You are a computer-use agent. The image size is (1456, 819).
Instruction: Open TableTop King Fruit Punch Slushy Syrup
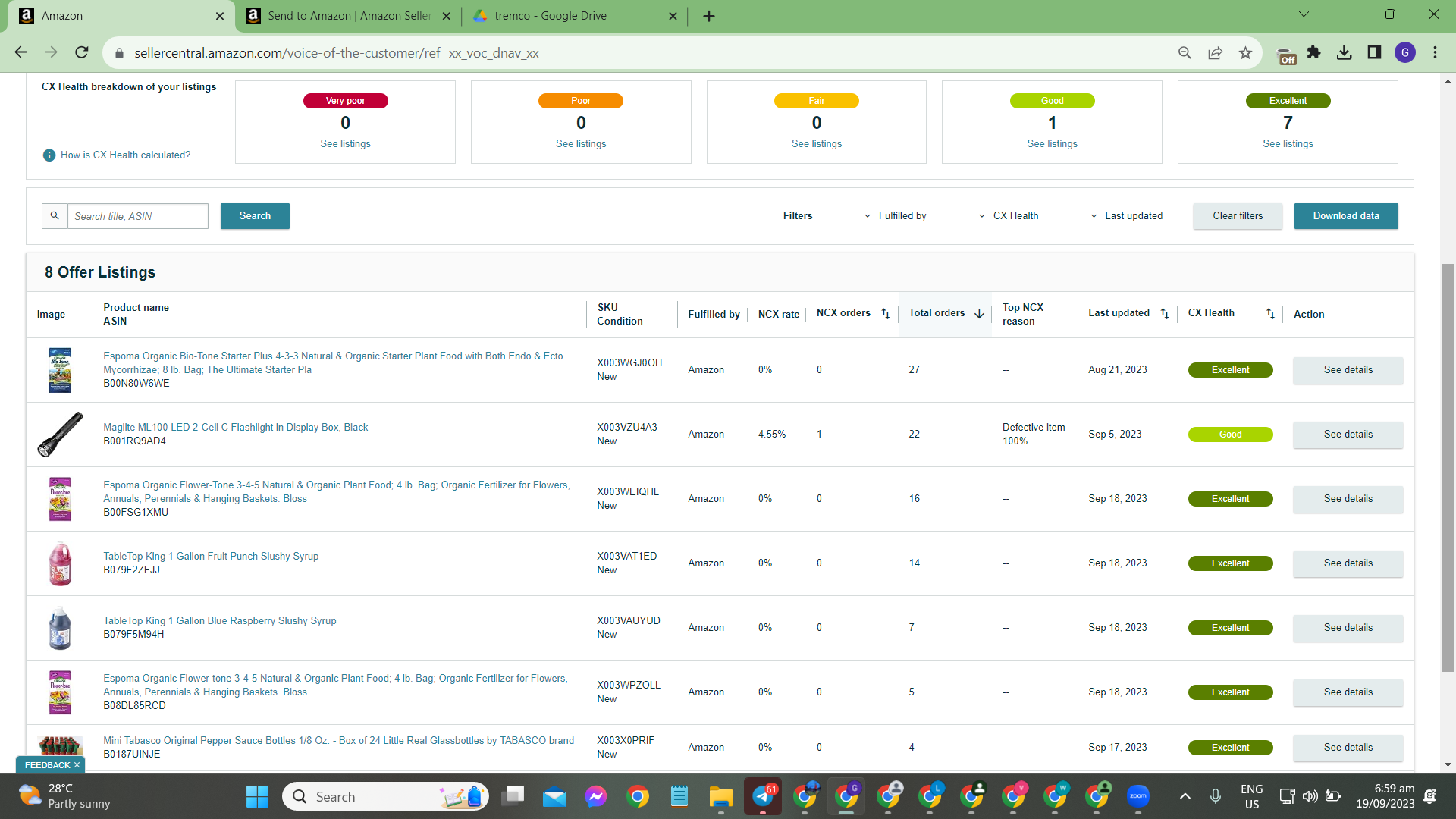click(211, 557)
